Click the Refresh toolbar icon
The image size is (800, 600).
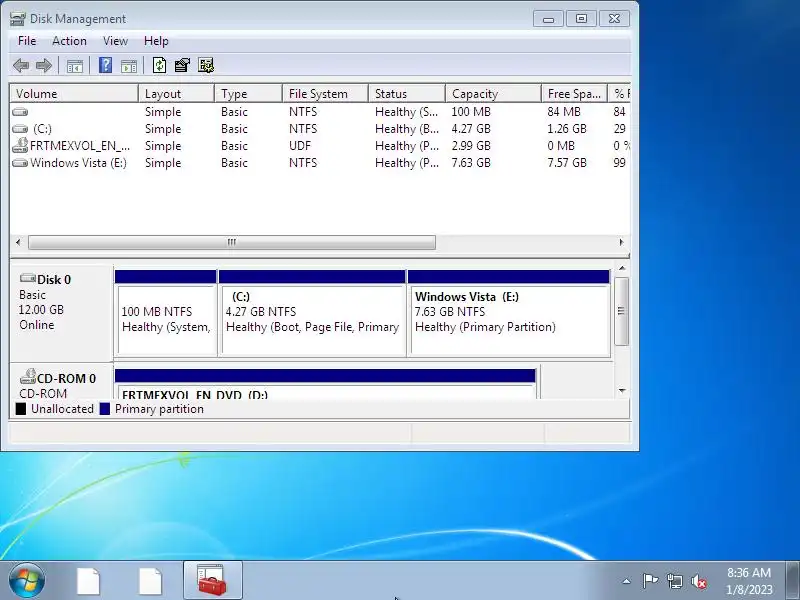pyautogui.click(x=159, y=65)
